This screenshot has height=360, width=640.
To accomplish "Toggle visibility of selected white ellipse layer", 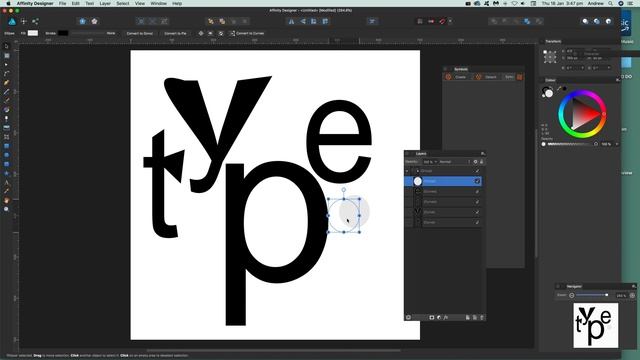I will point(477,181).
